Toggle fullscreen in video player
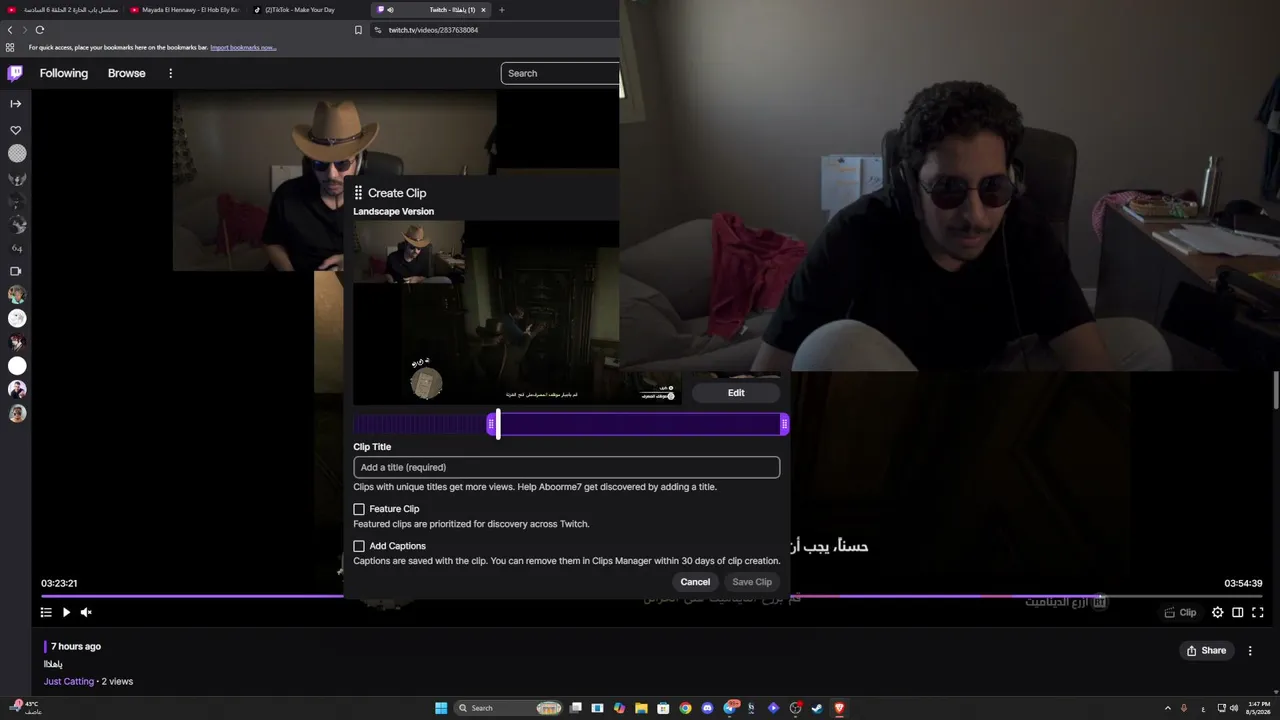This screenshot has height=720, width=1280. tap(1258, 612)
